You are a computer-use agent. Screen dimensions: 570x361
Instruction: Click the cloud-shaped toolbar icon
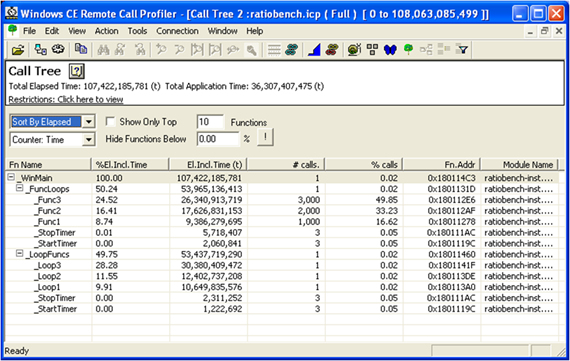pos(58,49)
